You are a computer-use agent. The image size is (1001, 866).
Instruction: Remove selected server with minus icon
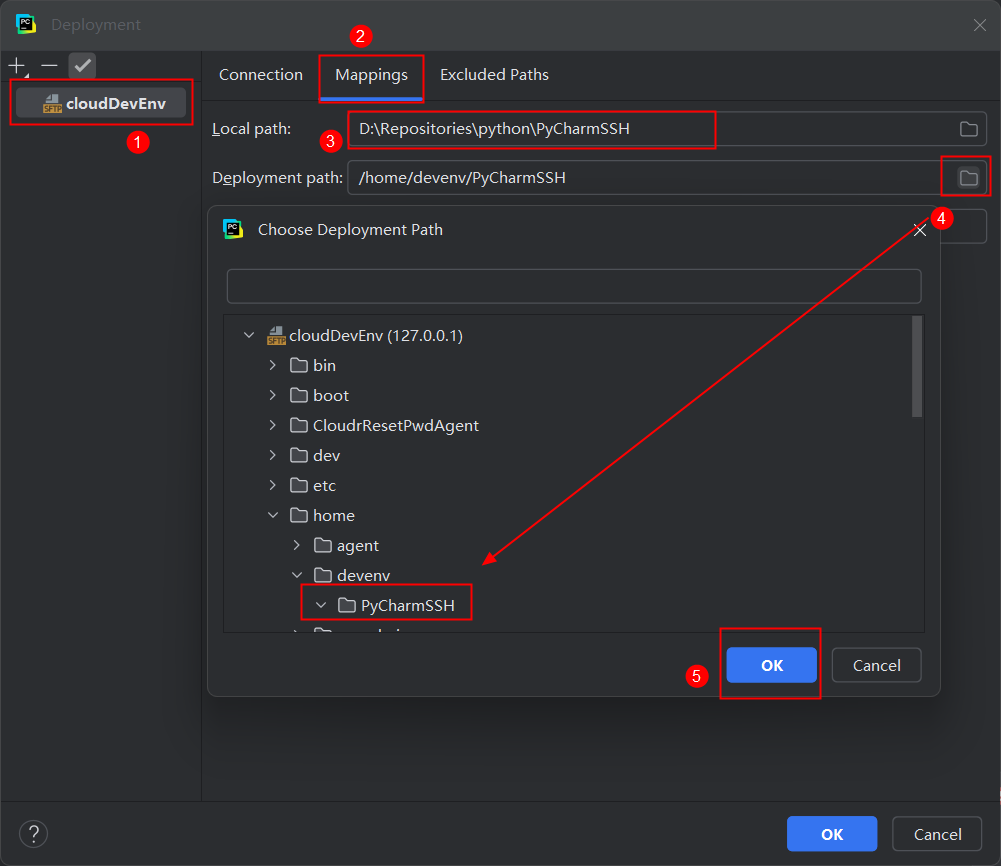coord(49,65)
